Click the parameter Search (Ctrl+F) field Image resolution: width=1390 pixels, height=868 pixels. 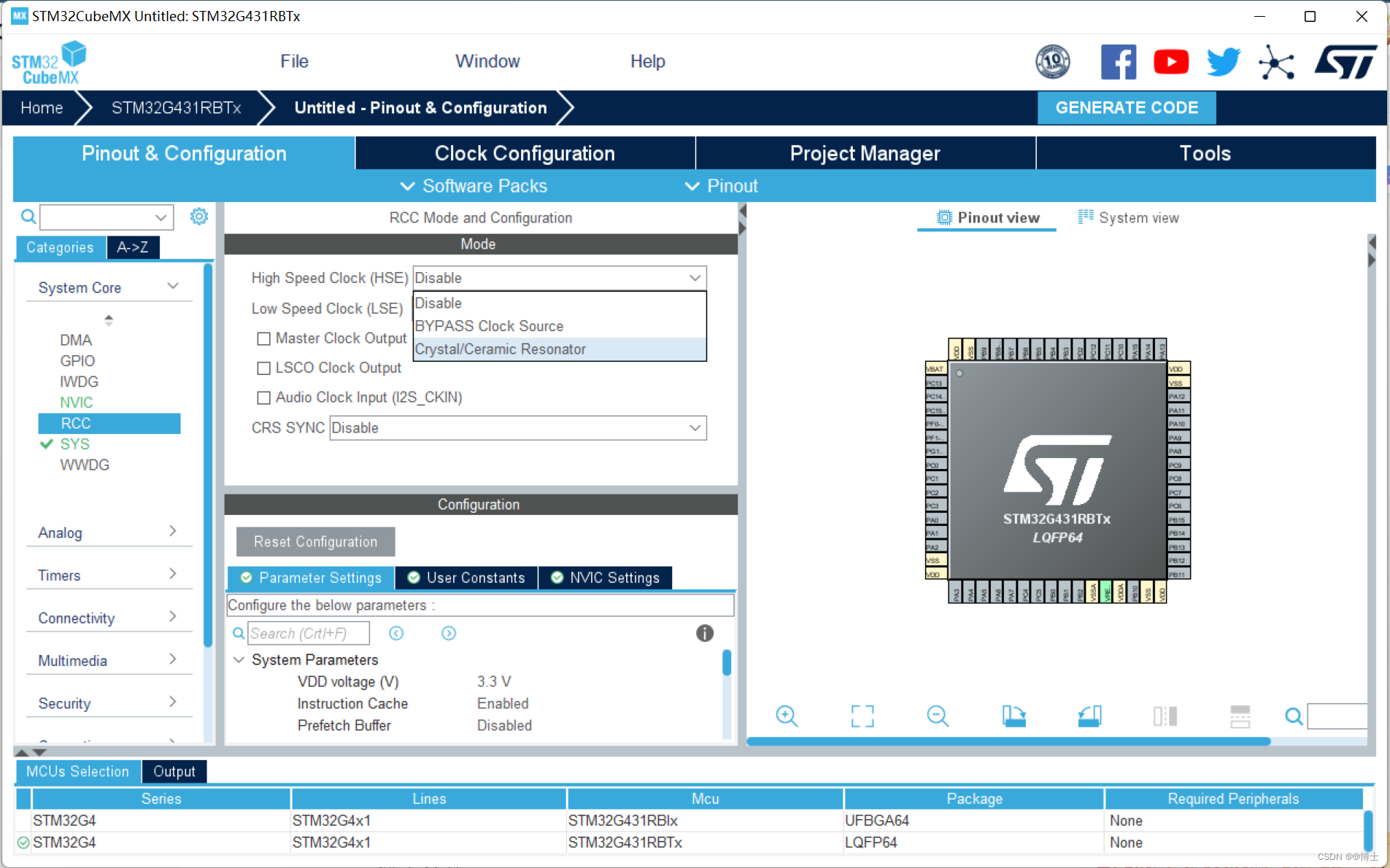(308, 633)
